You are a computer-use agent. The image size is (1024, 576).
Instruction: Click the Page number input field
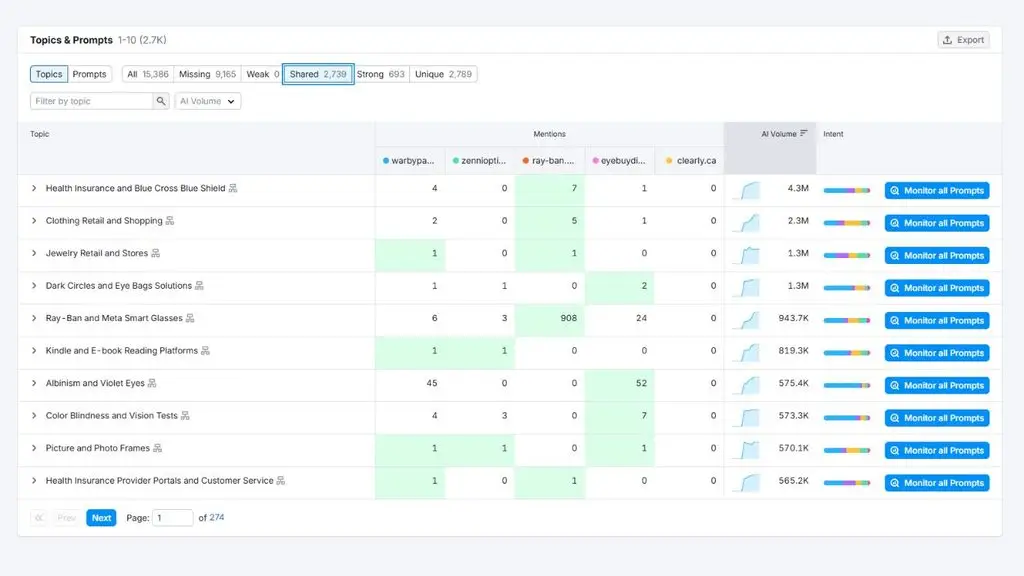tap(172, 518)
